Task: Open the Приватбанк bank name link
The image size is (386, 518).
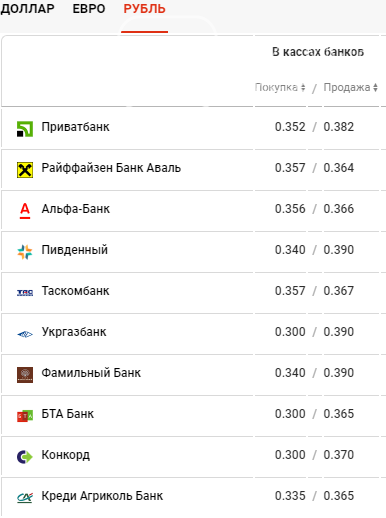Action: (x=75, y=127)
